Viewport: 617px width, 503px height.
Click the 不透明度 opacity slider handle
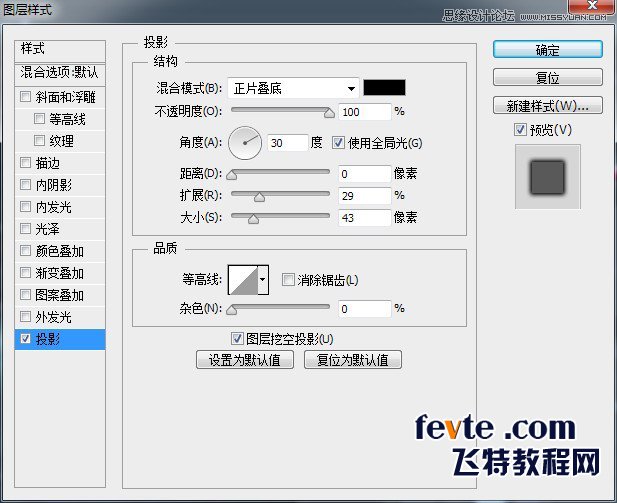point(329,113)
